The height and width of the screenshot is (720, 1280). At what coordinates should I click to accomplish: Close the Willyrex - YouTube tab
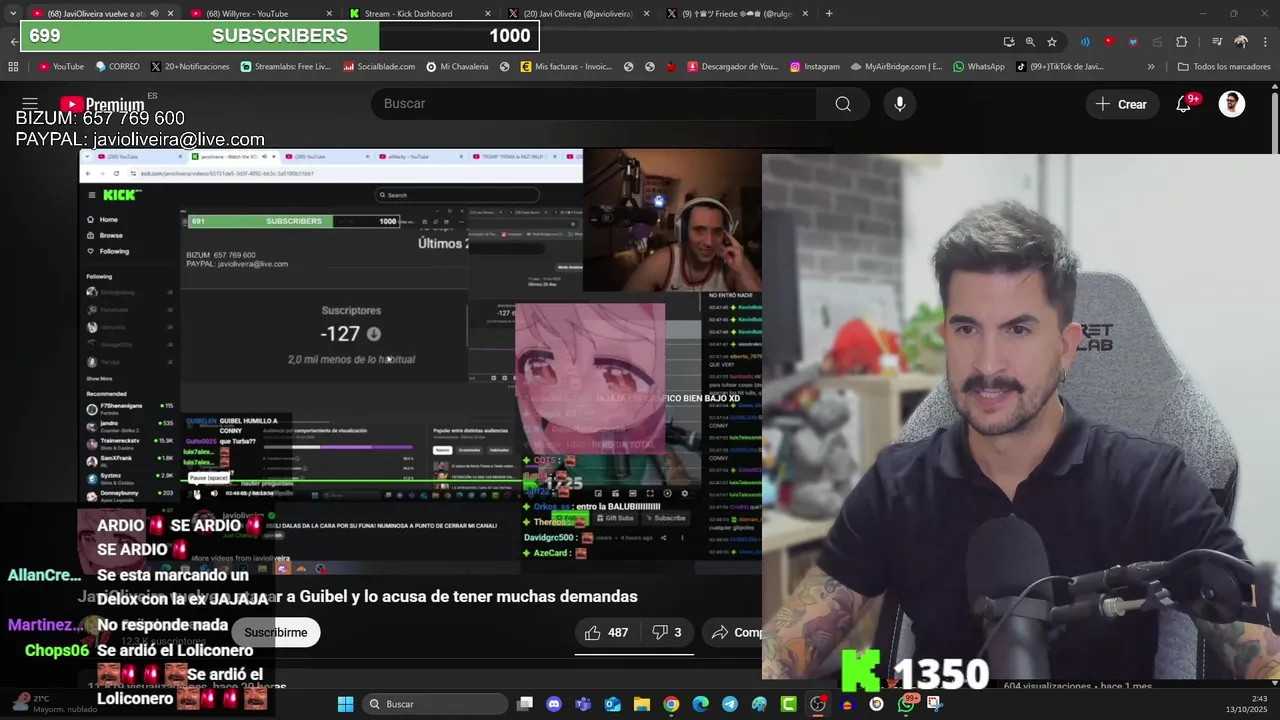click(x=330, y=14)
